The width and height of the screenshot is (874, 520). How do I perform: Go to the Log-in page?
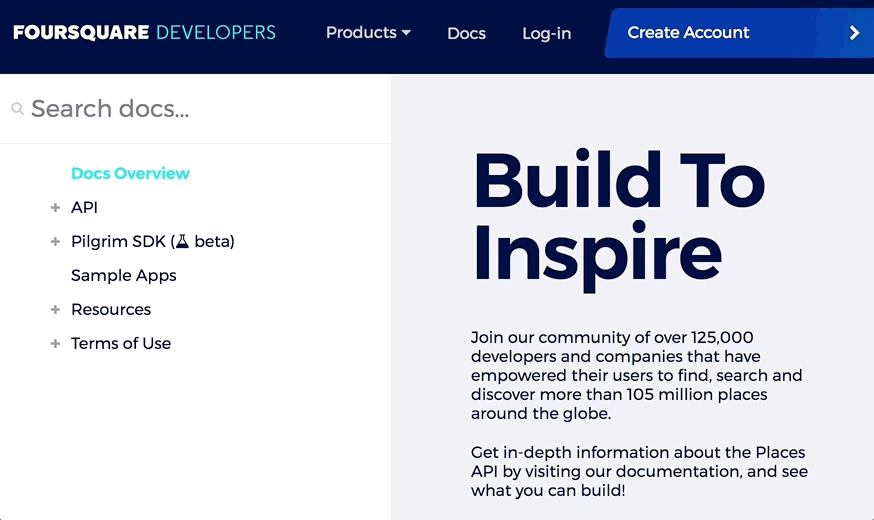coord(547,33)
